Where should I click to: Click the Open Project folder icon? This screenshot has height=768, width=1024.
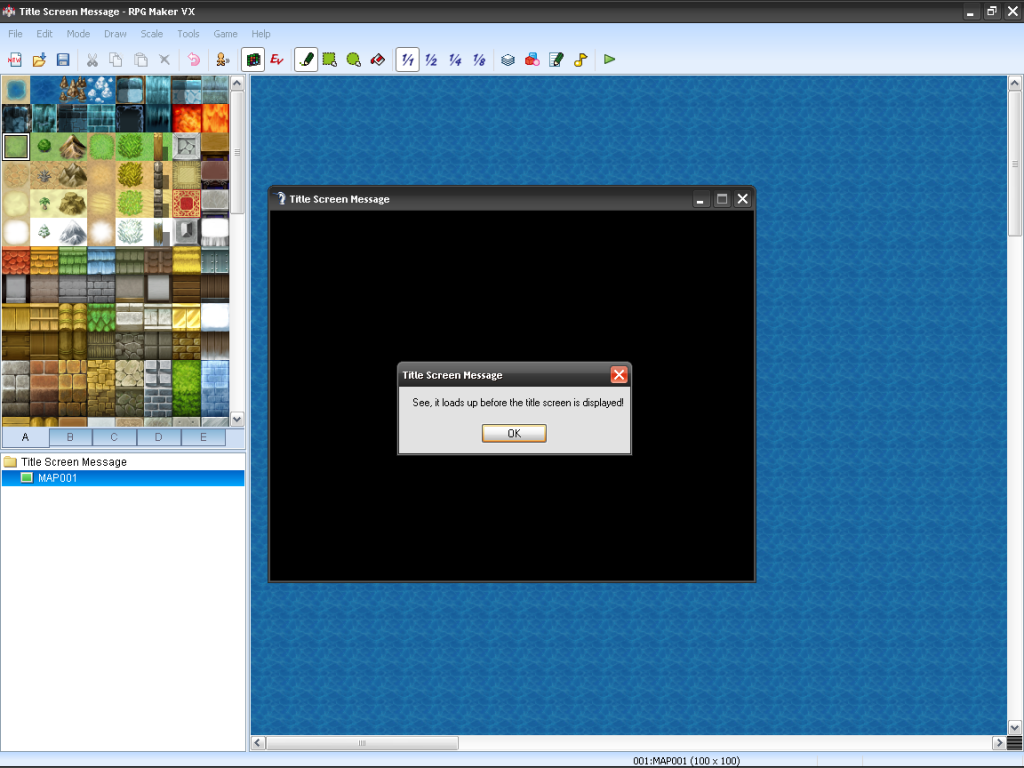coord(39,60)
